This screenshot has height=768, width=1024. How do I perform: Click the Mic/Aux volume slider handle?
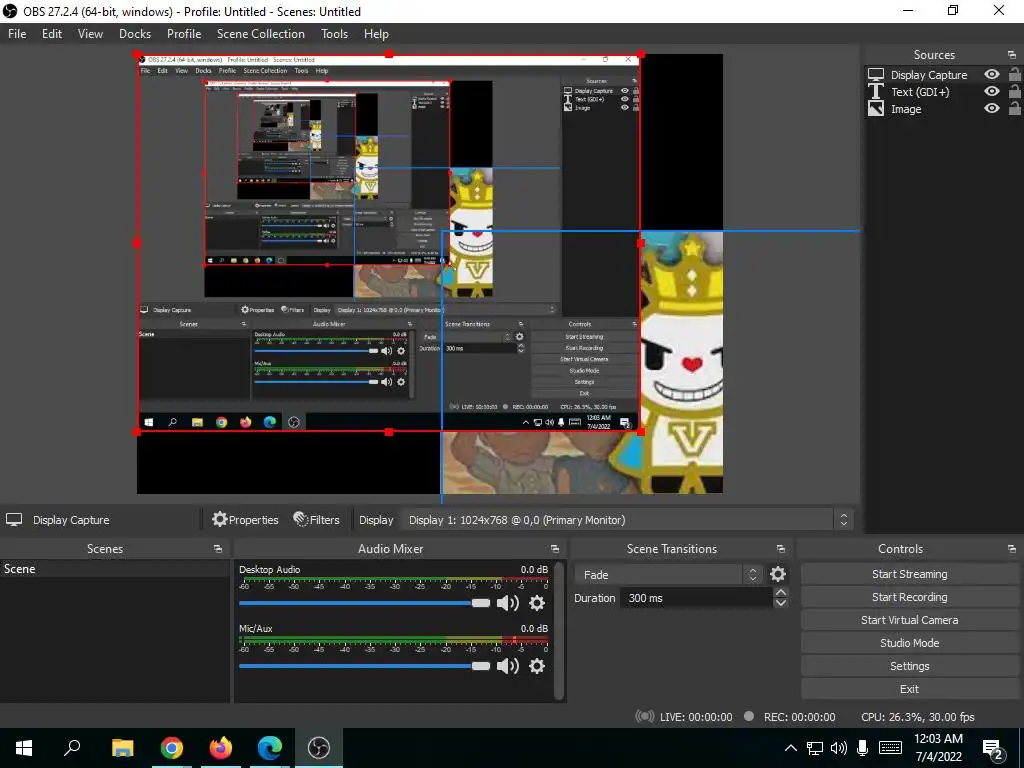pos(481,665)
